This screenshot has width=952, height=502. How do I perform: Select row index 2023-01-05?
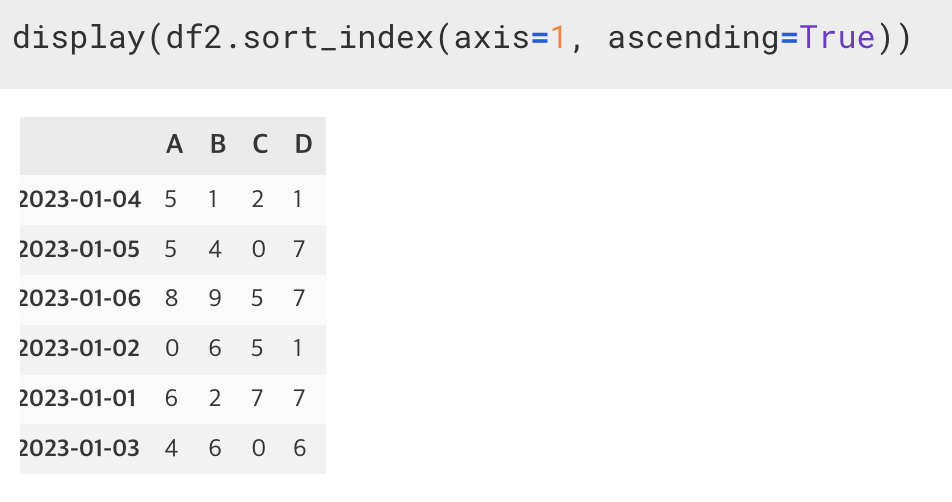[80, 249]
